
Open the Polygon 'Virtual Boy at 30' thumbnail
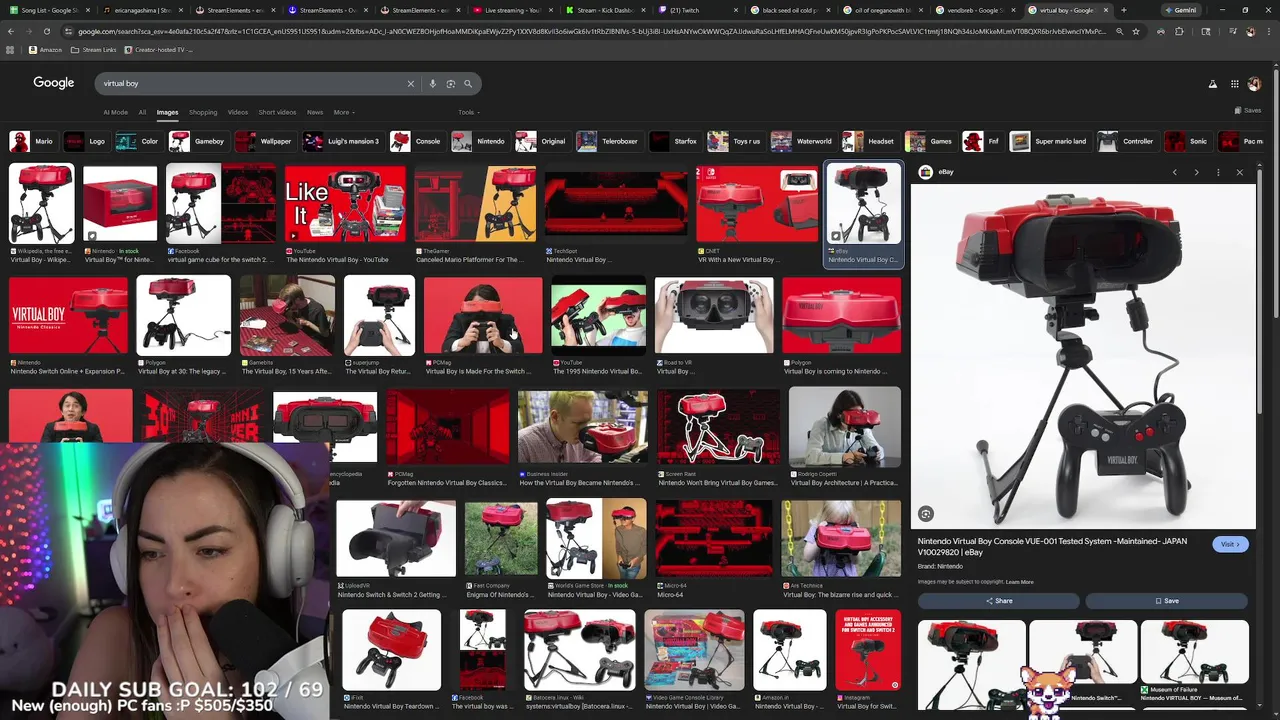(x=183, y=315)
